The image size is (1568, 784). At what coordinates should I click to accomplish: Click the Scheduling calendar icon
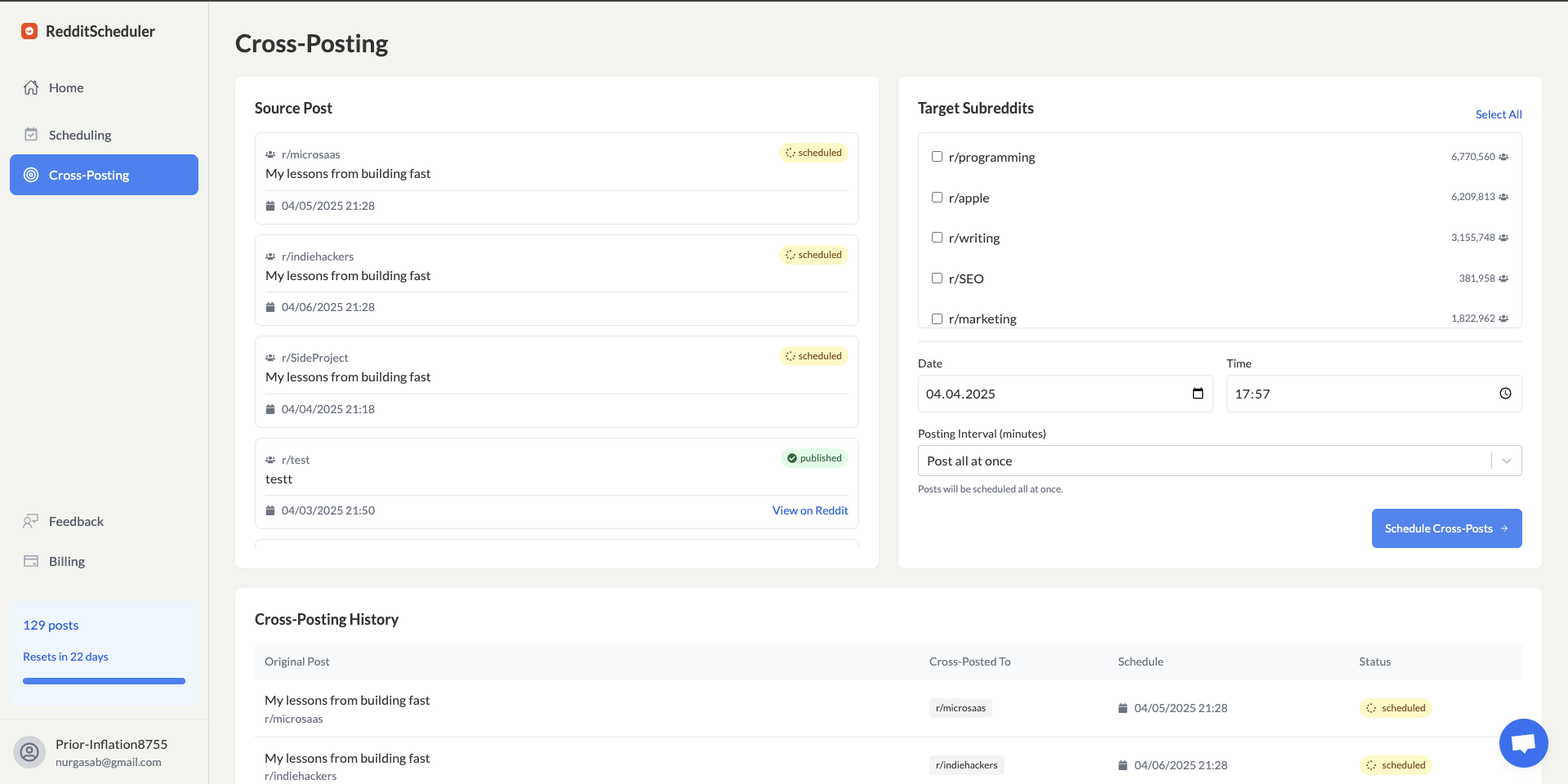point(31,135)
